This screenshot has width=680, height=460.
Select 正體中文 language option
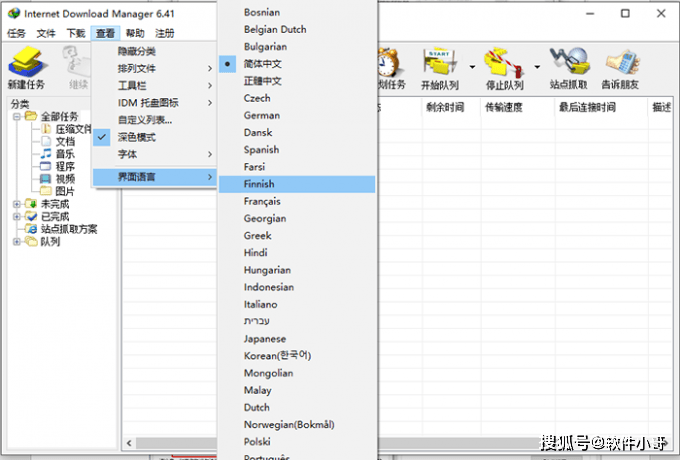point(297,81)
